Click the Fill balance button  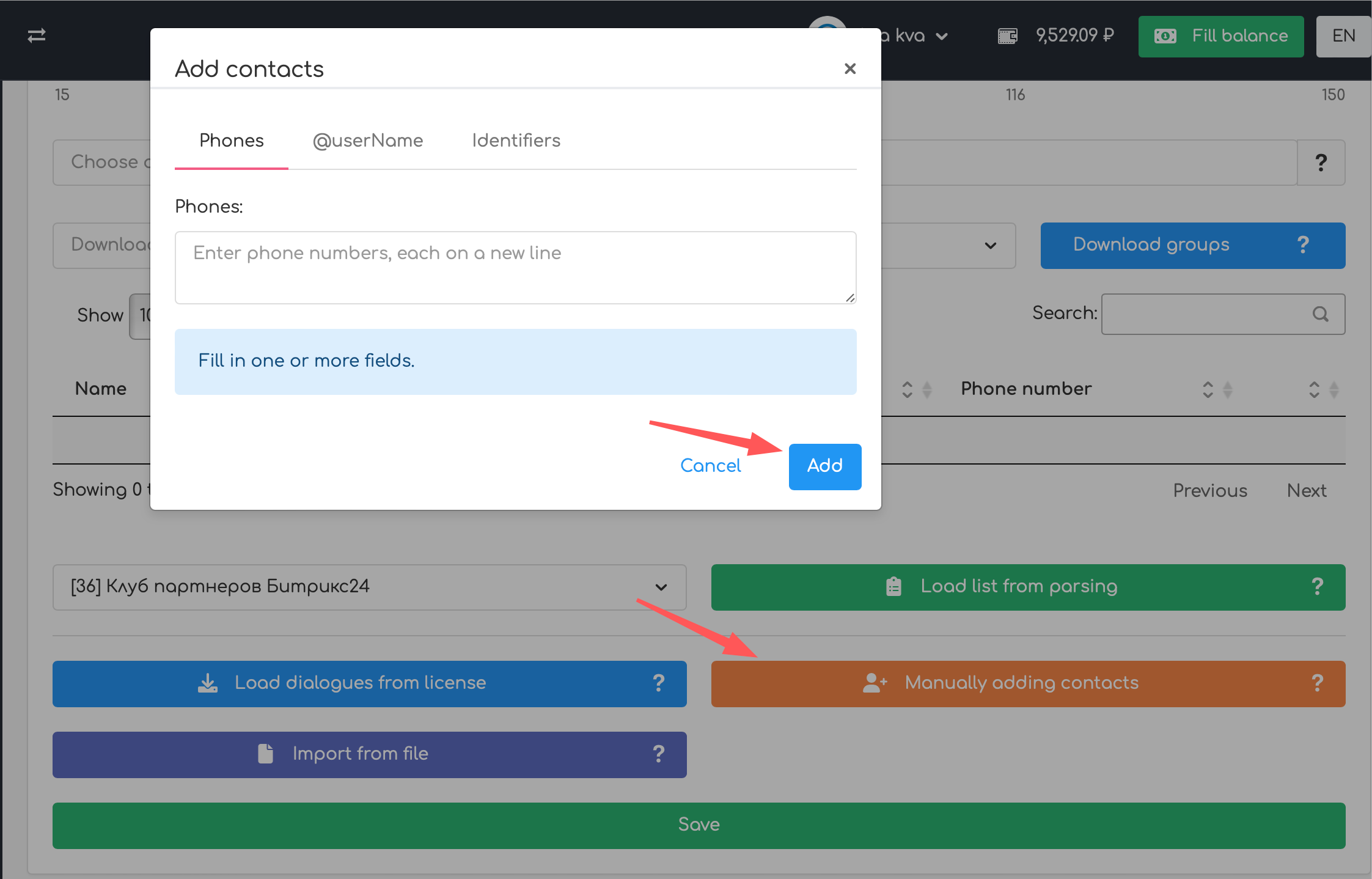tap(1220, 36)
